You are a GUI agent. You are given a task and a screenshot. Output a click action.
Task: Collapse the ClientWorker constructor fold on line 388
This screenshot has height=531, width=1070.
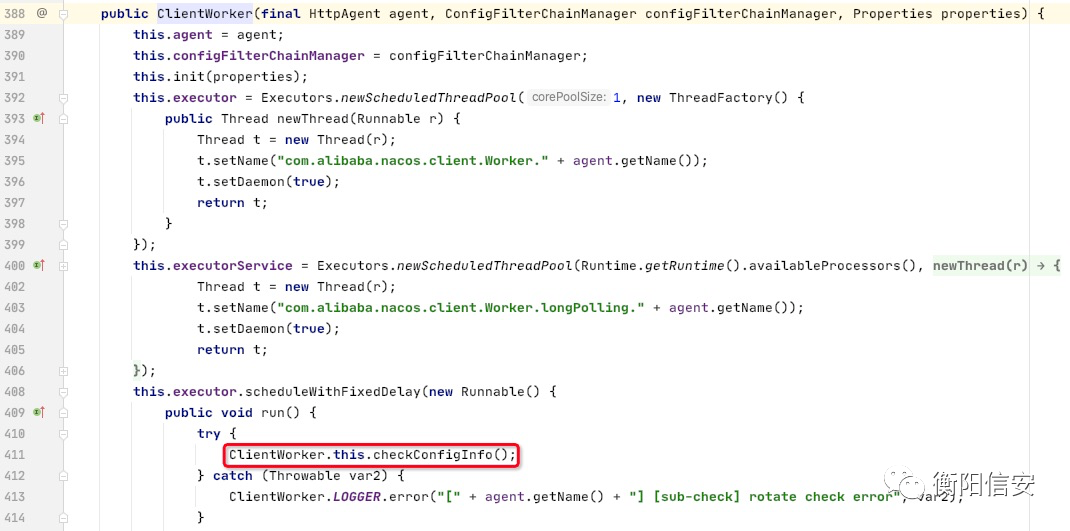click(63, 14)
